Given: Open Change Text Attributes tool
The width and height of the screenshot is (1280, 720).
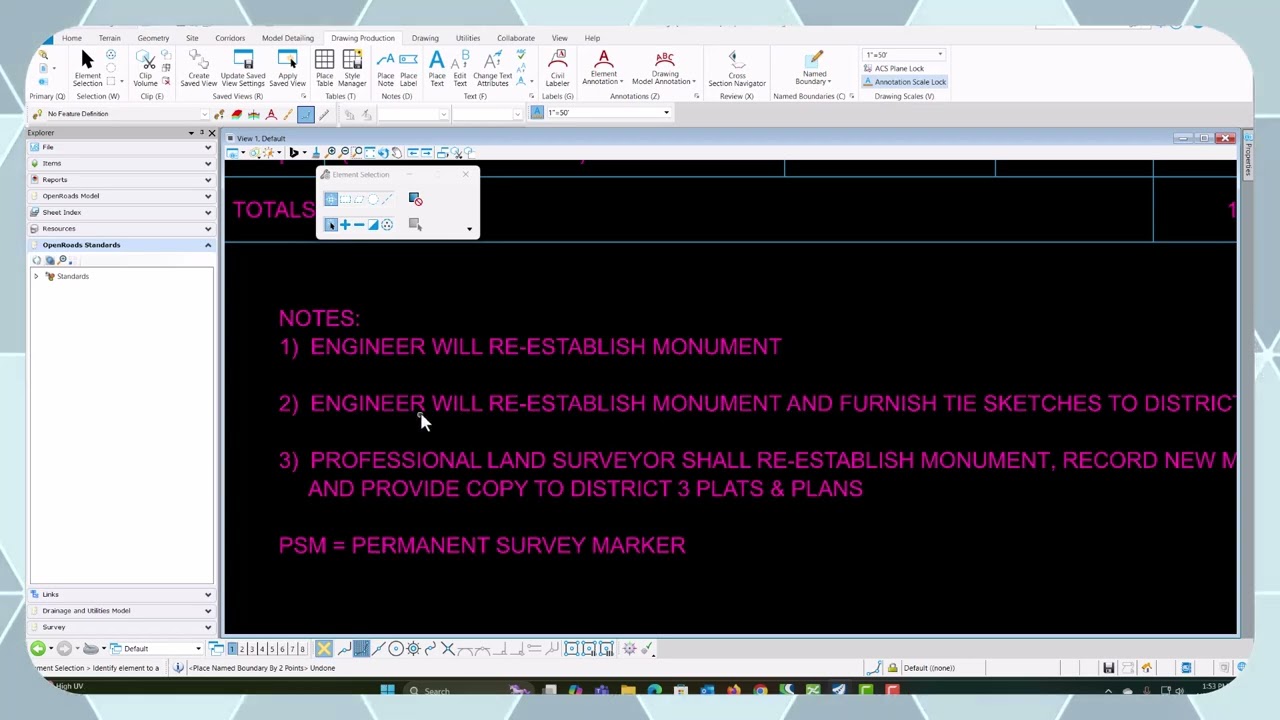Looking at the screenshot, I should pos(492,68).
